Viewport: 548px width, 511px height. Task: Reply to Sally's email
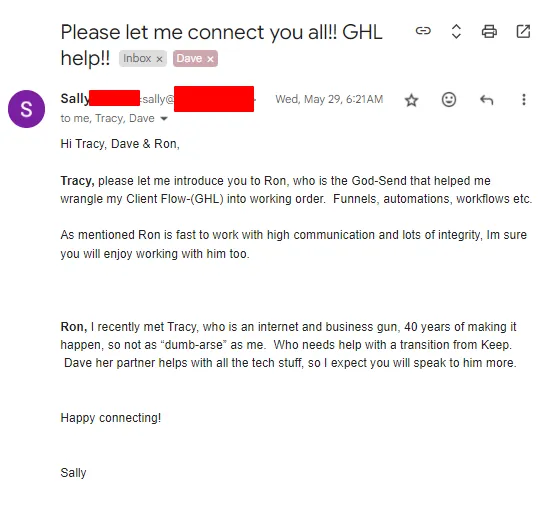tap(486, 100)
